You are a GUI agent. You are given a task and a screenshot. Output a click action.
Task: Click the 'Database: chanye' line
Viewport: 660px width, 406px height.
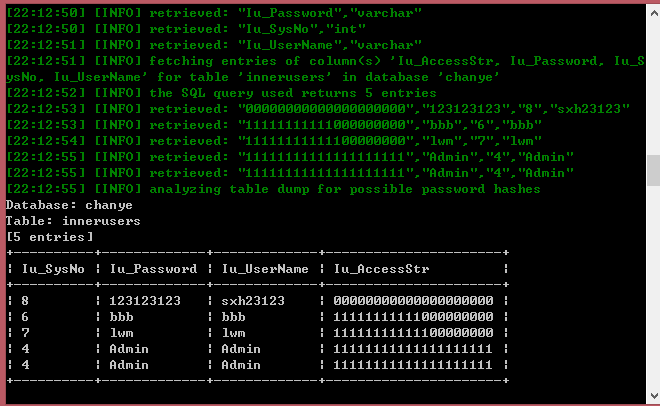69,205
